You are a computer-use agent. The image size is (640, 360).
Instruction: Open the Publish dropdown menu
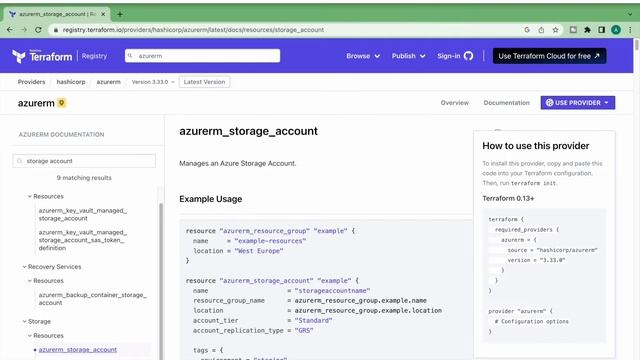408,56
